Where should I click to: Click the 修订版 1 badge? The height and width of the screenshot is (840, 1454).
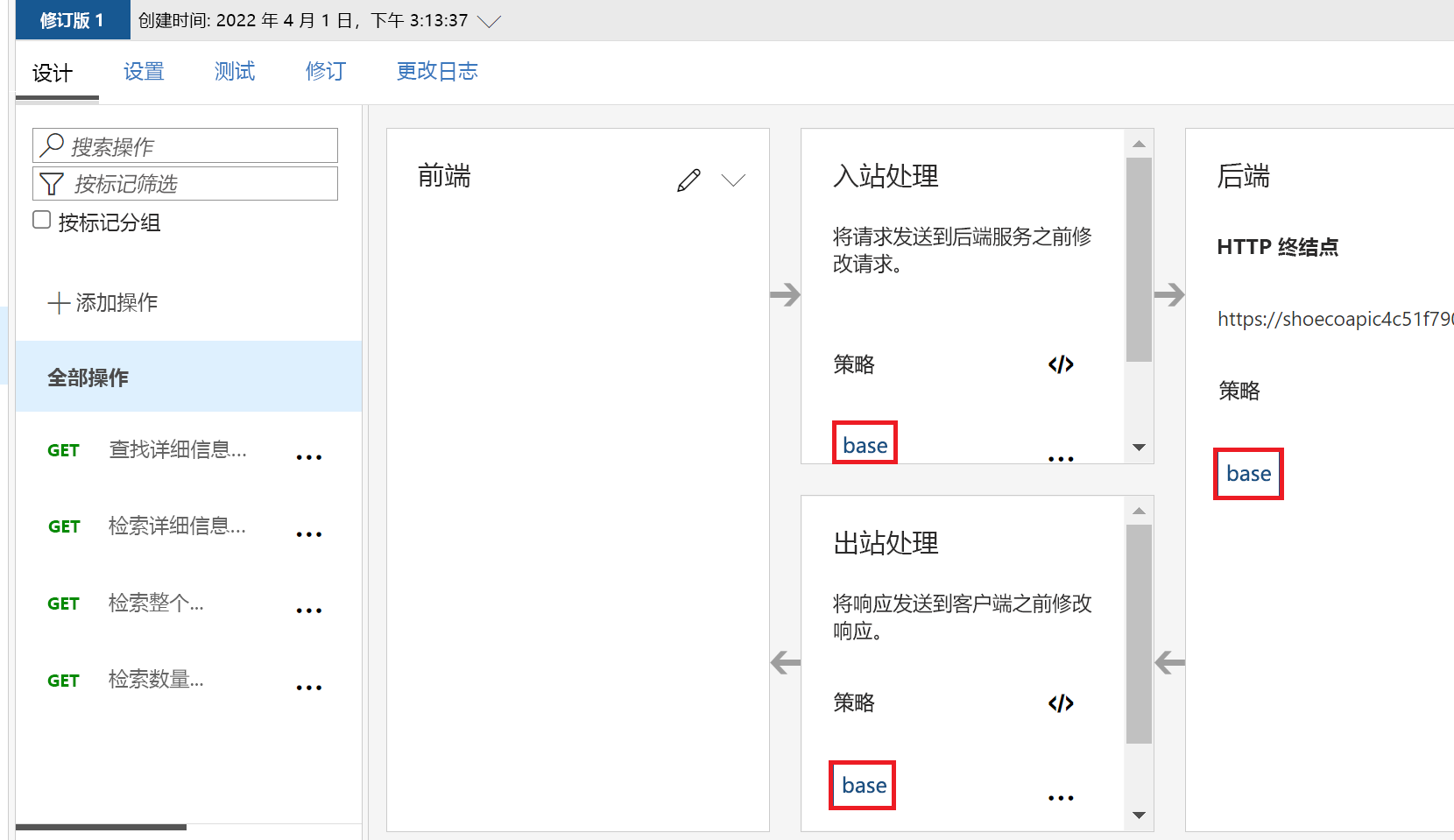coord(73,20)
